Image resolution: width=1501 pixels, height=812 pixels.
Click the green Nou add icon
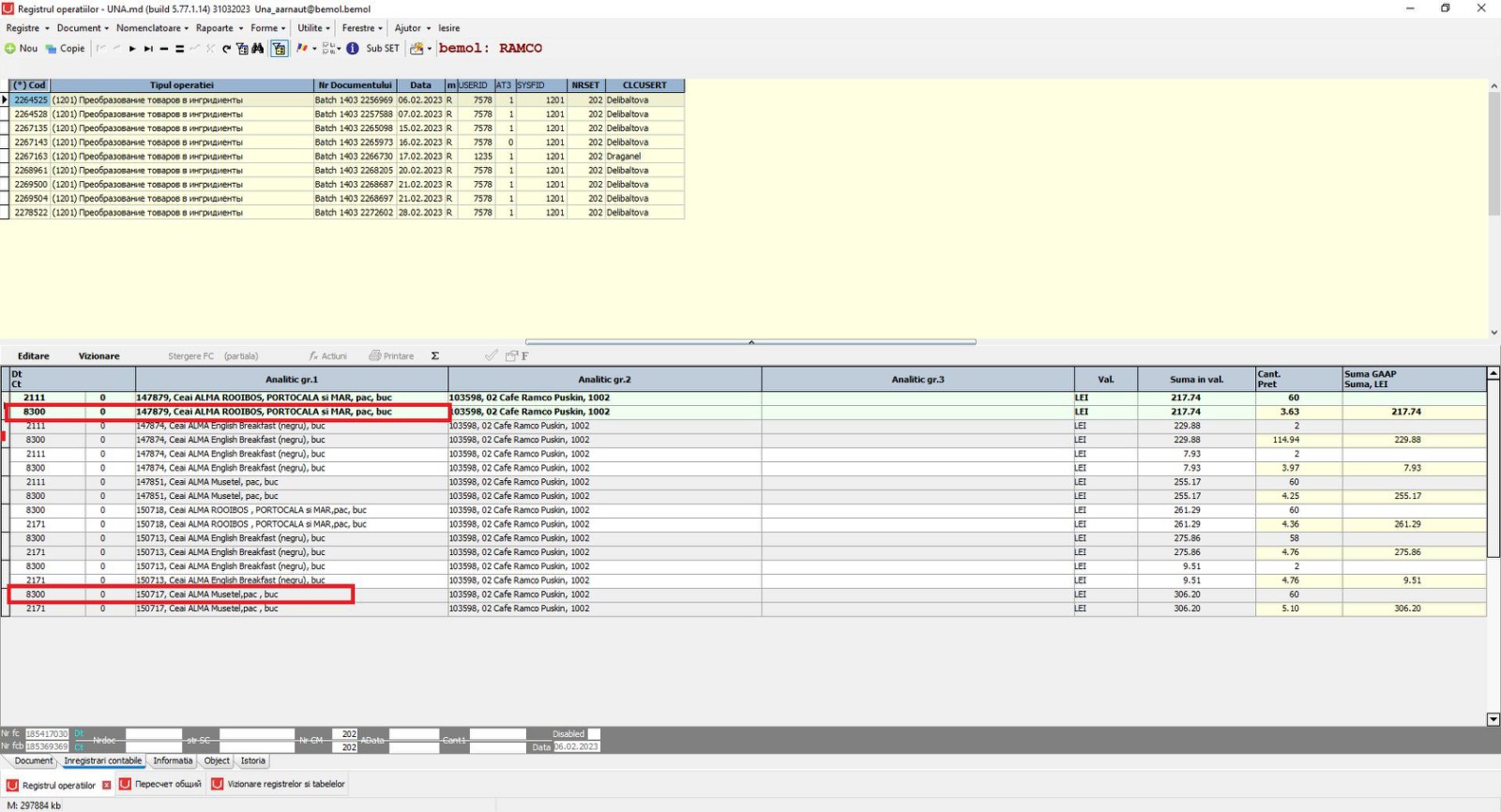[x=10, y=49]
